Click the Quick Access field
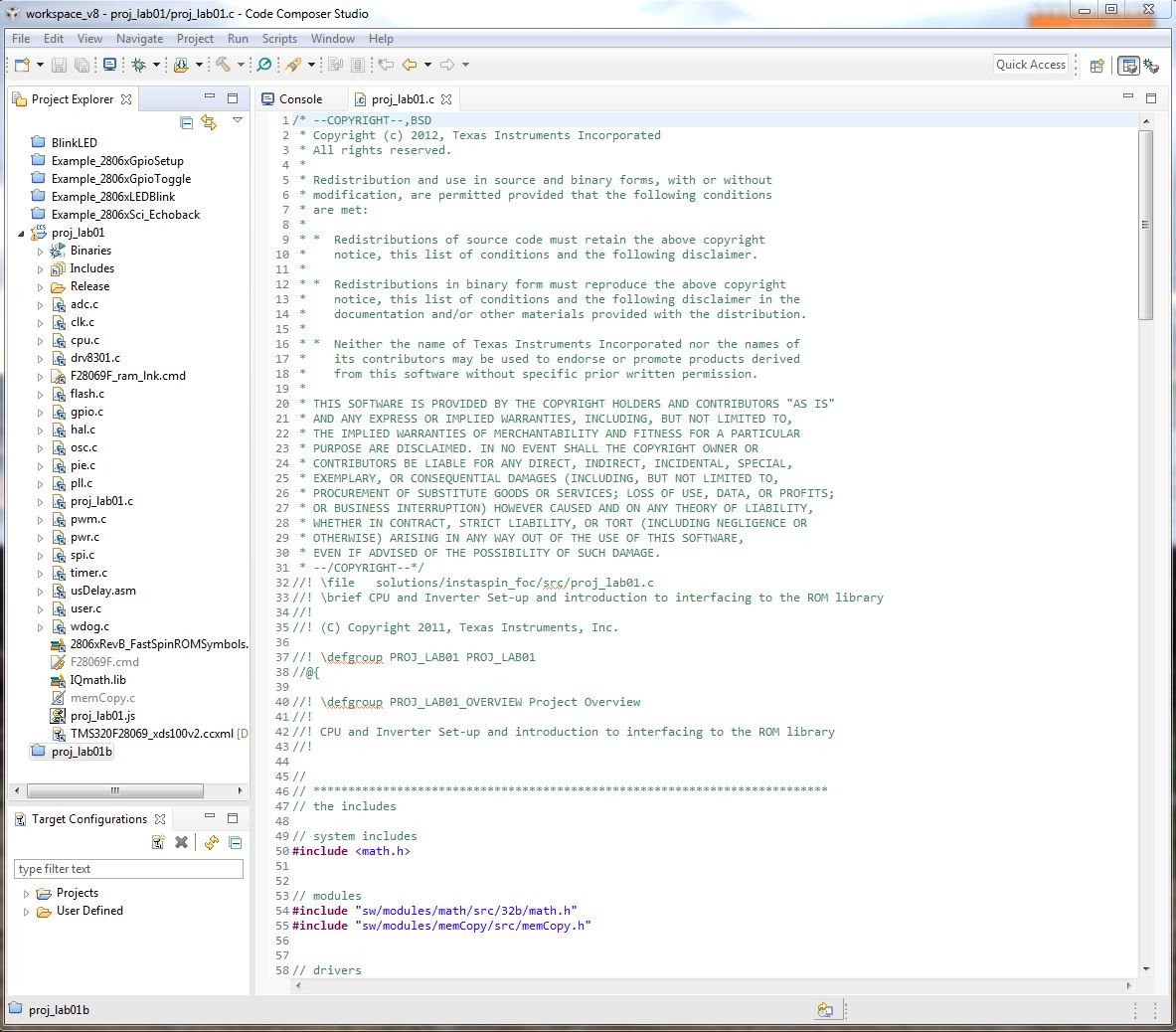This screenshot has width=1176, height=1032. [1031, 65]
